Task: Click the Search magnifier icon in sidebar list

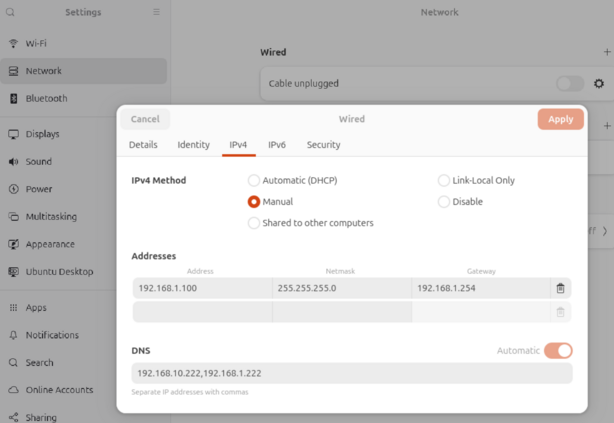Action: 13,362
